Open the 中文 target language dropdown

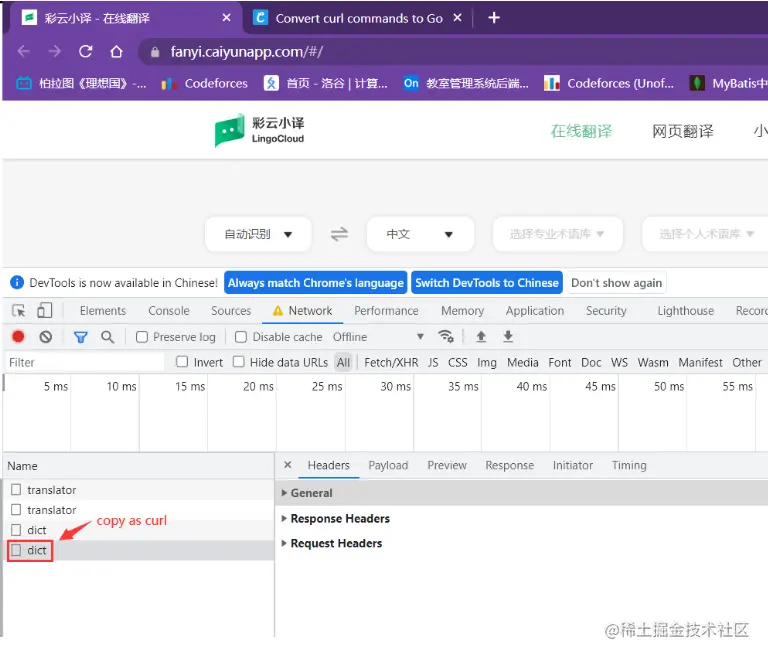[x=420, y=234]
